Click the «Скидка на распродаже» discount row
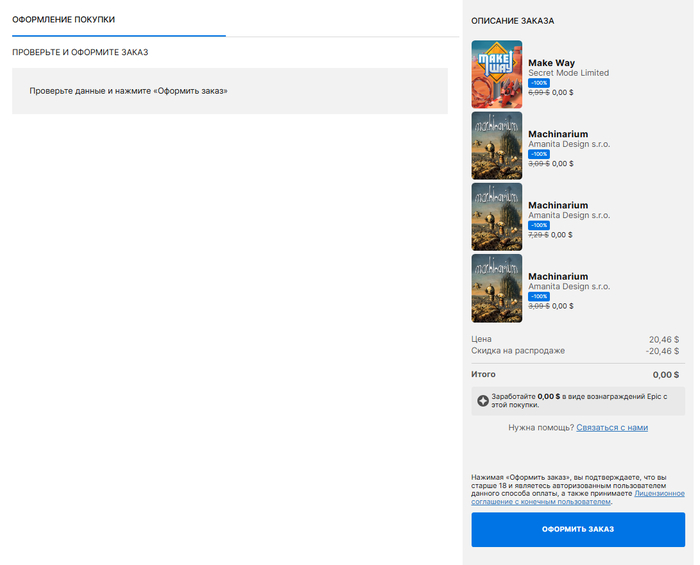The height and width of the screenshot is (565, 700). click(x=575, y=351)
